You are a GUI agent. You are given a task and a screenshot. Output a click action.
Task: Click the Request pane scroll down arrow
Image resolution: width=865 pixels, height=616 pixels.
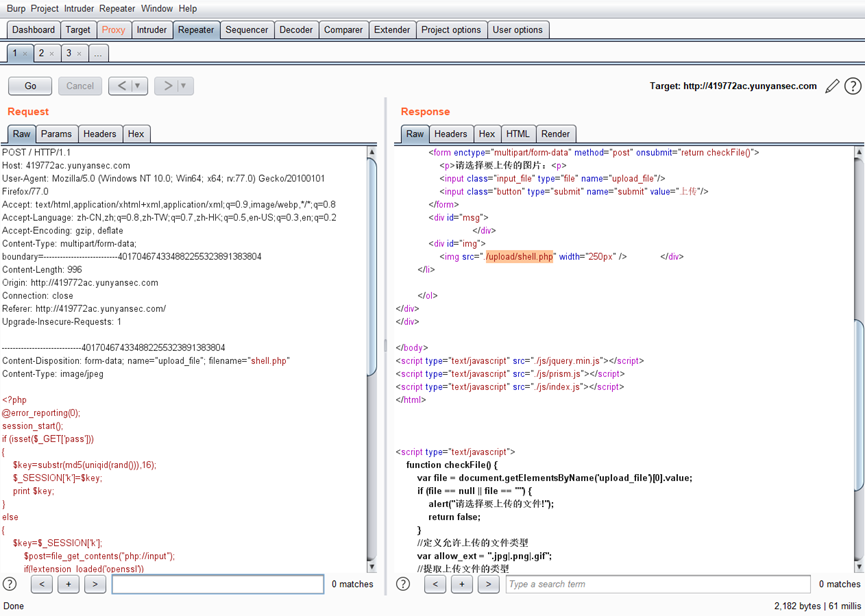[372, 566]
